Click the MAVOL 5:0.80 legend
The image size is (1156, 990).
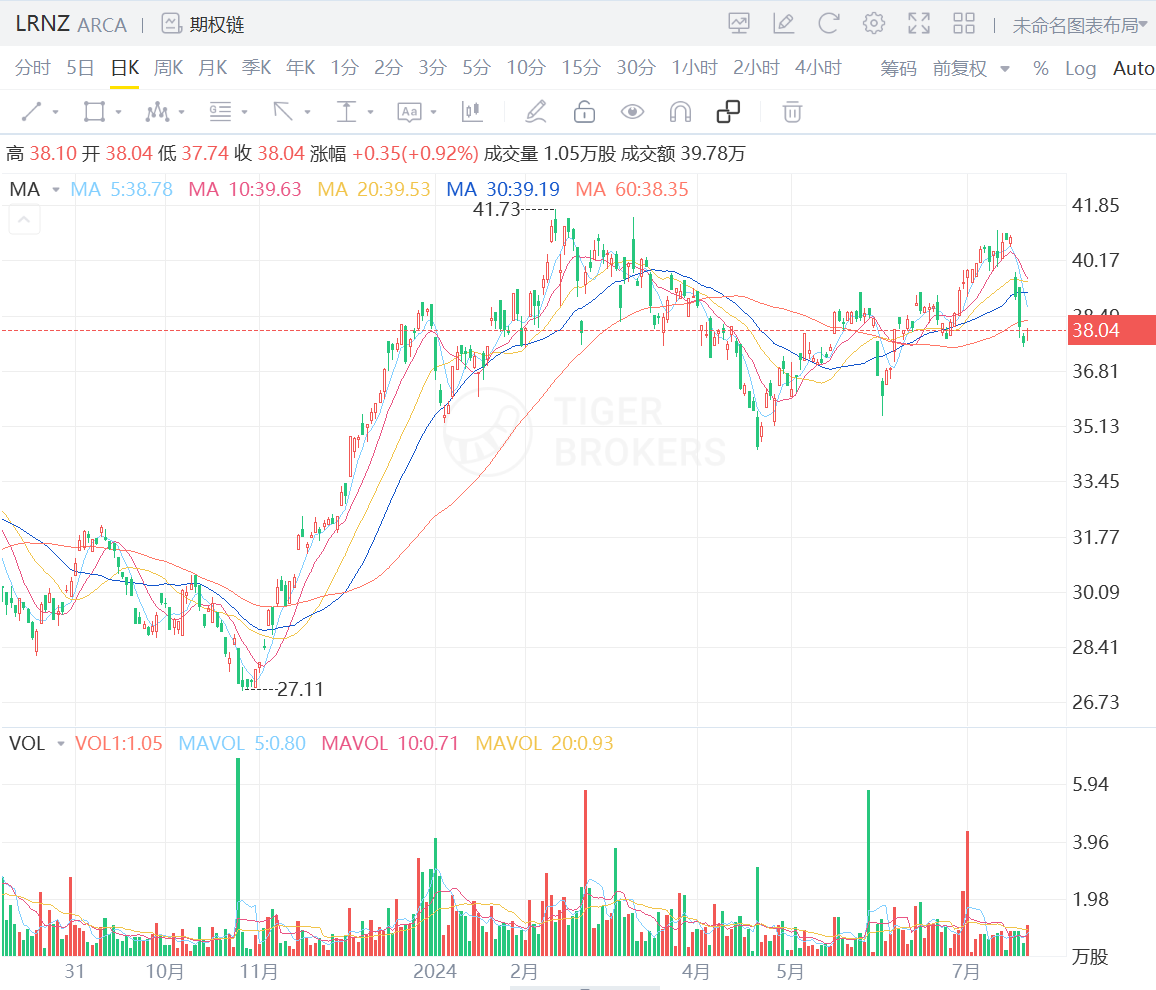click(242, 743)
